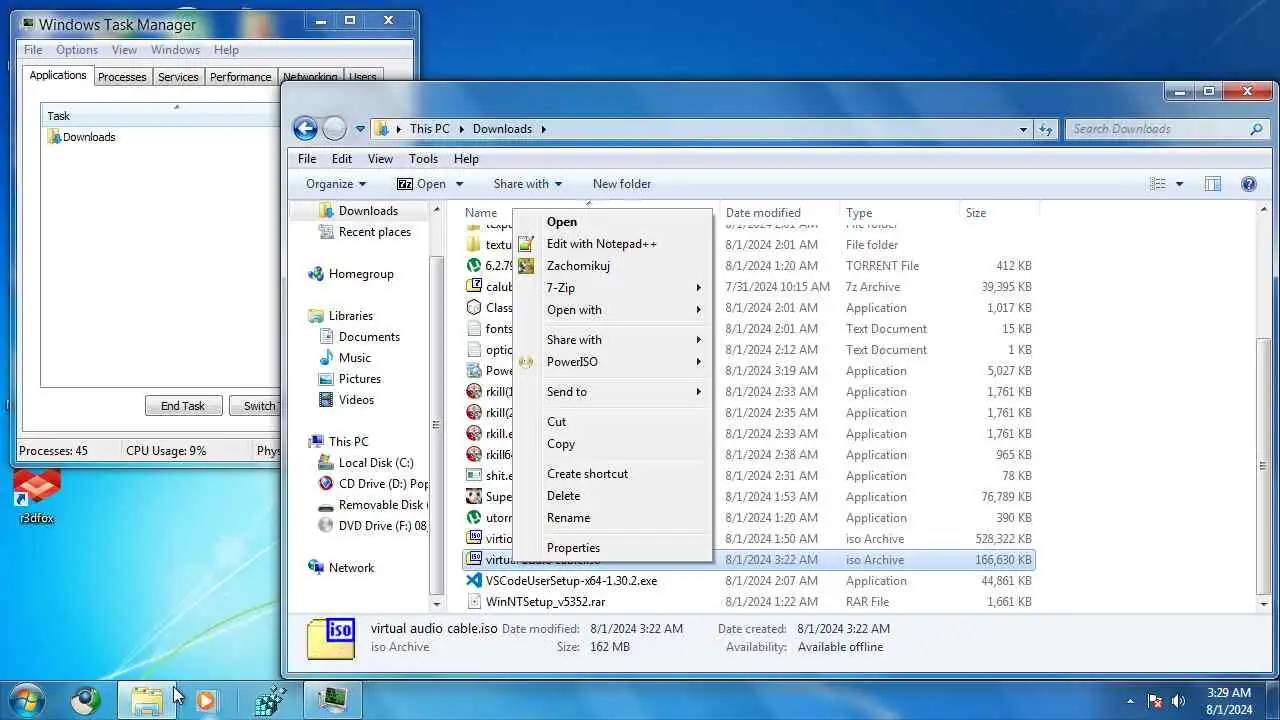Open Documents library

click(369, 337)
